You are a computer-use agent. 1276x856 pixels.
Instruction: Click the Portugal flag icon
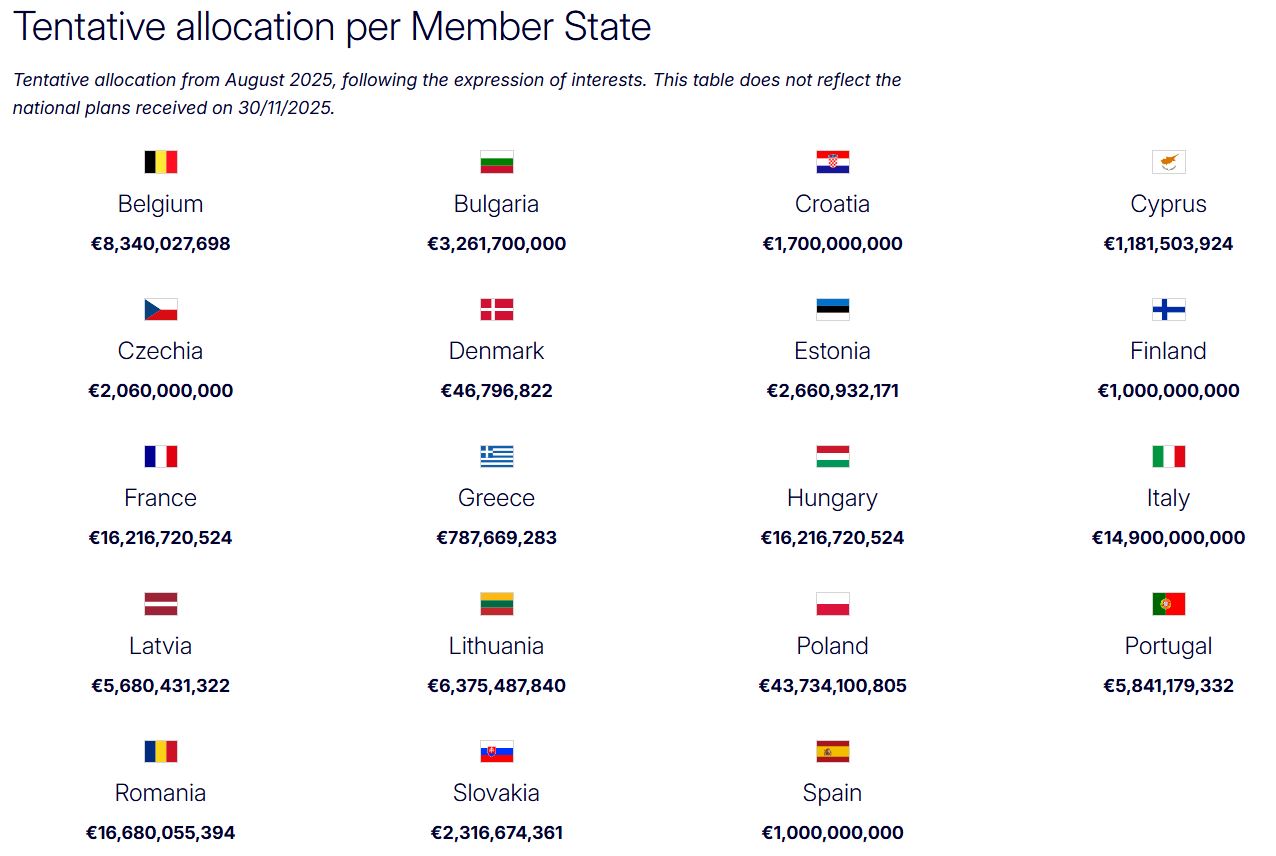point(1168,604)
